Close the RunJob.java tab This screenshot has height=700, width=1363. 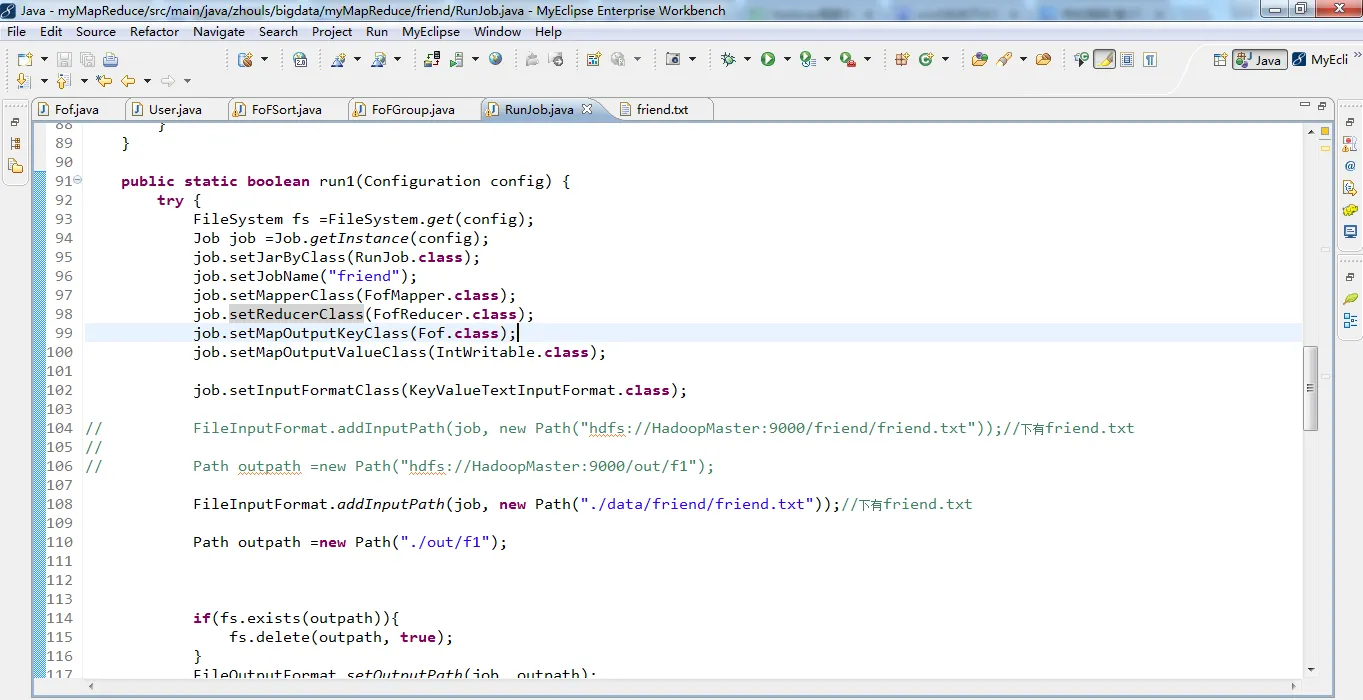click(588, 109)
